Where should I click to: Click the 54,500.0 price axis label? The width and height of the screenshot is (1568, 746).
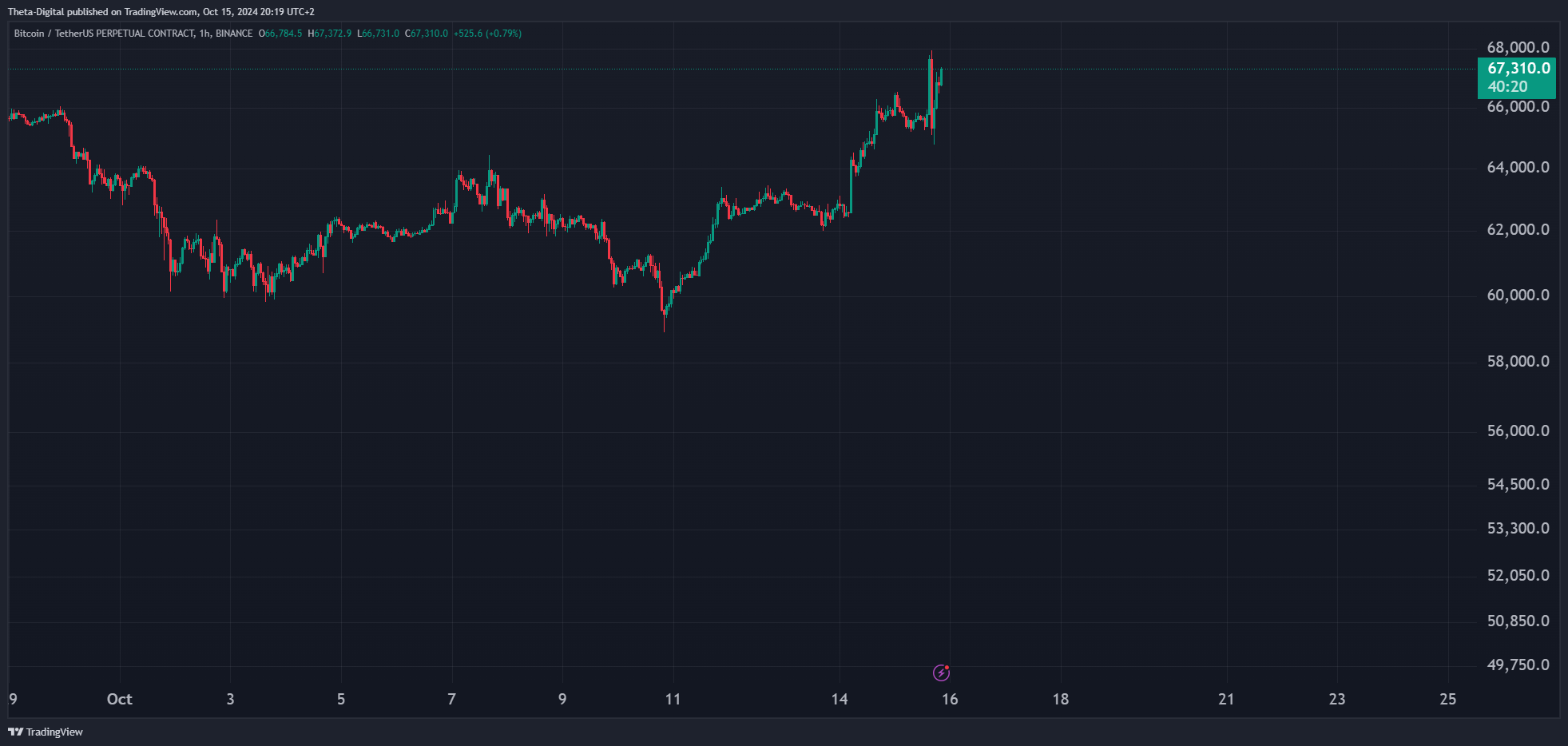[1518, 484]
